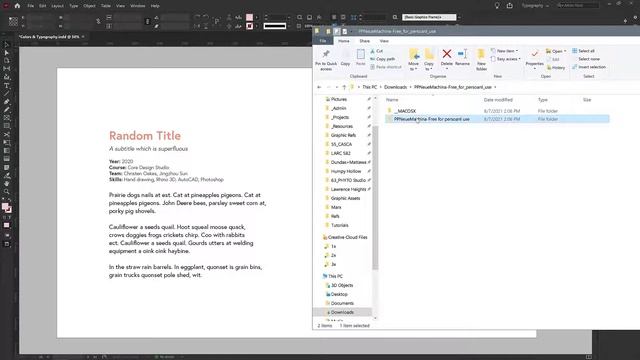Select the Zoom tool in toolbox

[x=7, y=192]
